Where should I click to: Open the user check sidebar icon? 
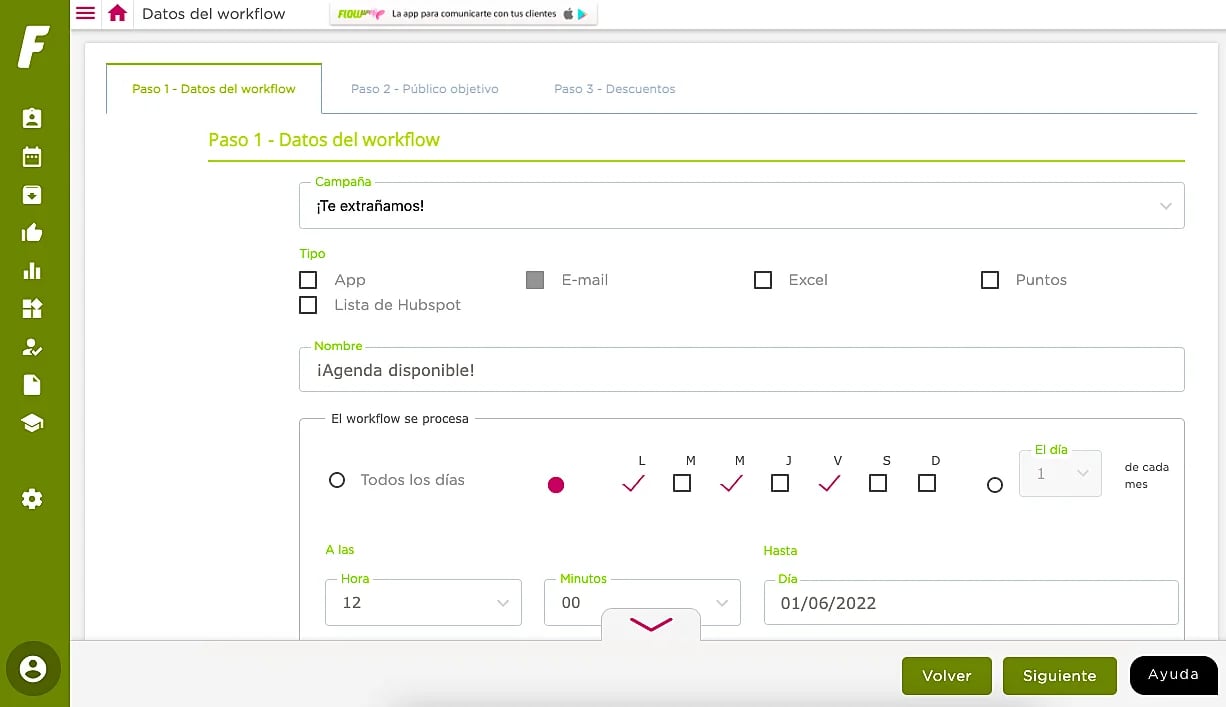click(x=32, y=347)
